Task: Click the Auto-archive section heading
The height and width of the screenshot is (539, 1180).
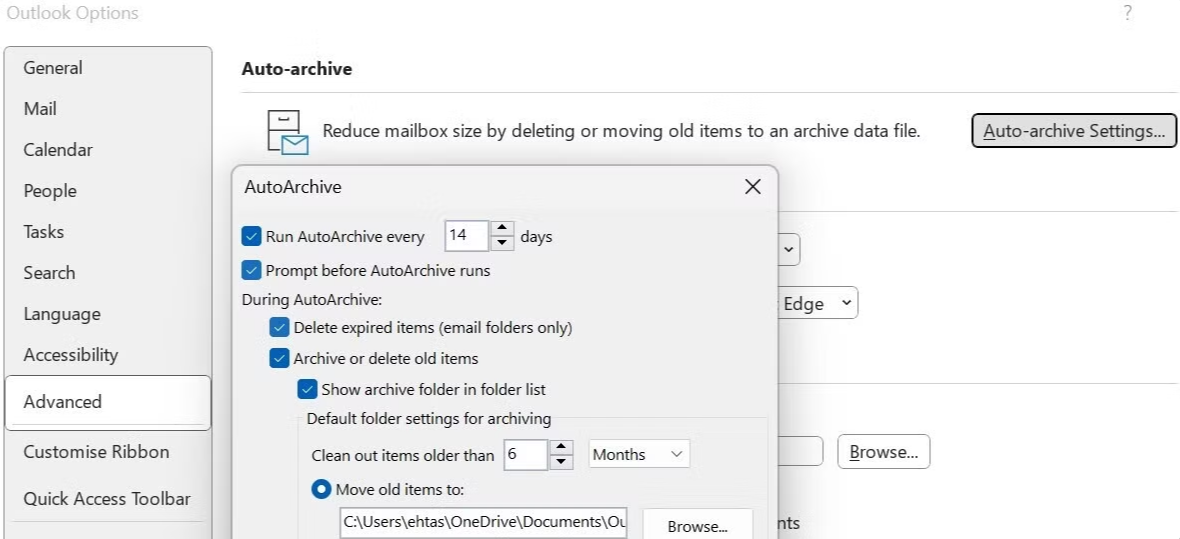Action: [x=297, y=69]
